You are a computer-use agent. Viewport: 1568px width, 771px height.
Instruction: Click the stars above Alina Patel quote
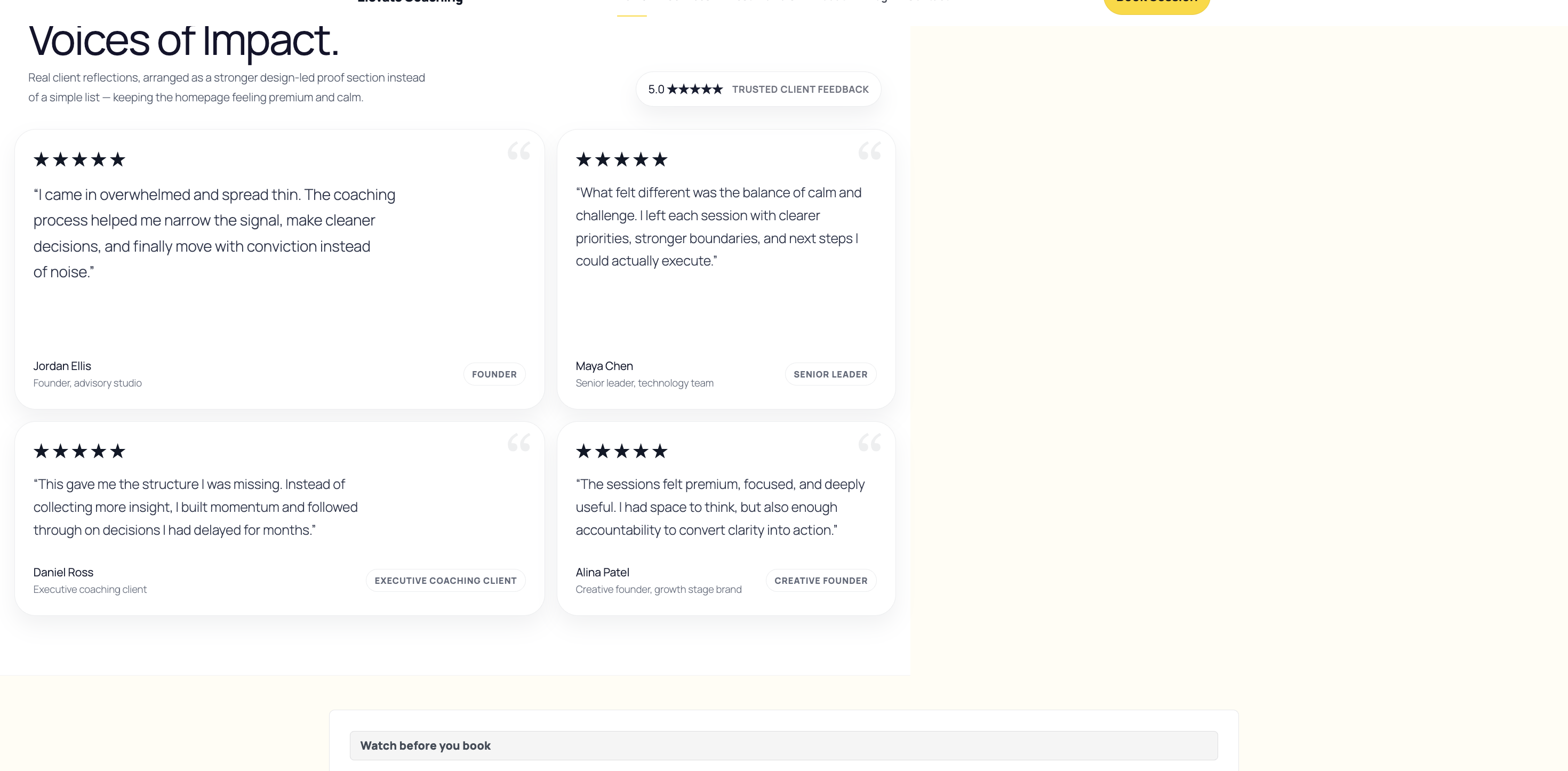click(621, 451)
